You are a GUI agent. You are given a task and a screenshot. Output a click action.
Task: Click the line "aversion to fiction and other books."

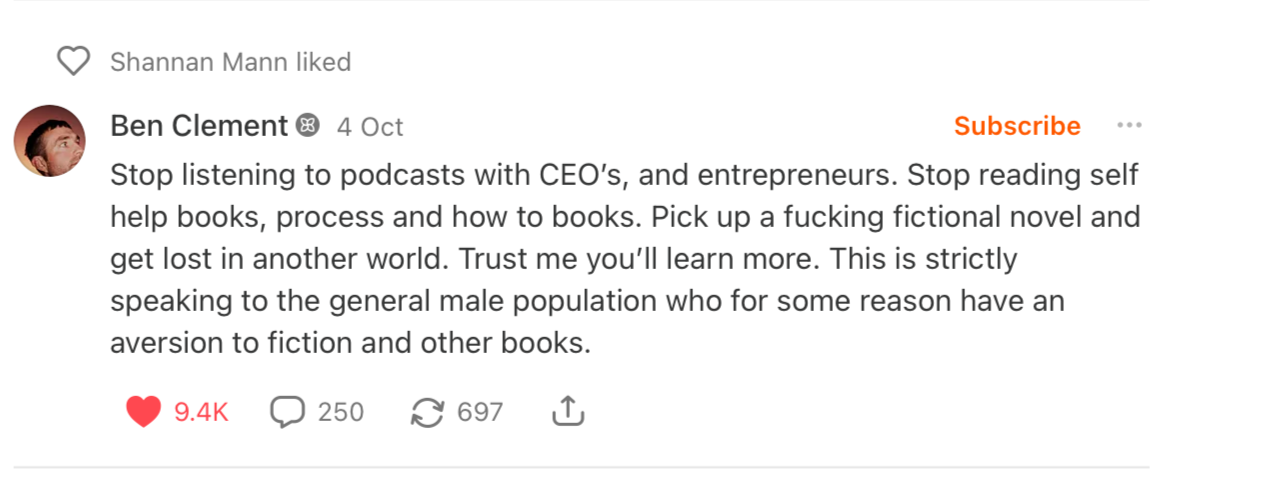(350, 343)
